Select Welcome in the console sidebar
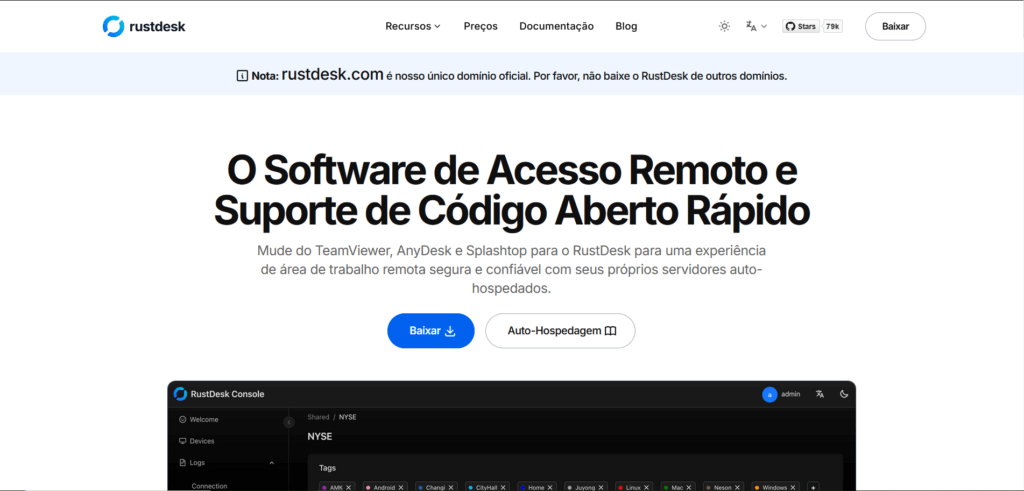The width and height of the screenshot is (1024, 491). coord(199,419)
